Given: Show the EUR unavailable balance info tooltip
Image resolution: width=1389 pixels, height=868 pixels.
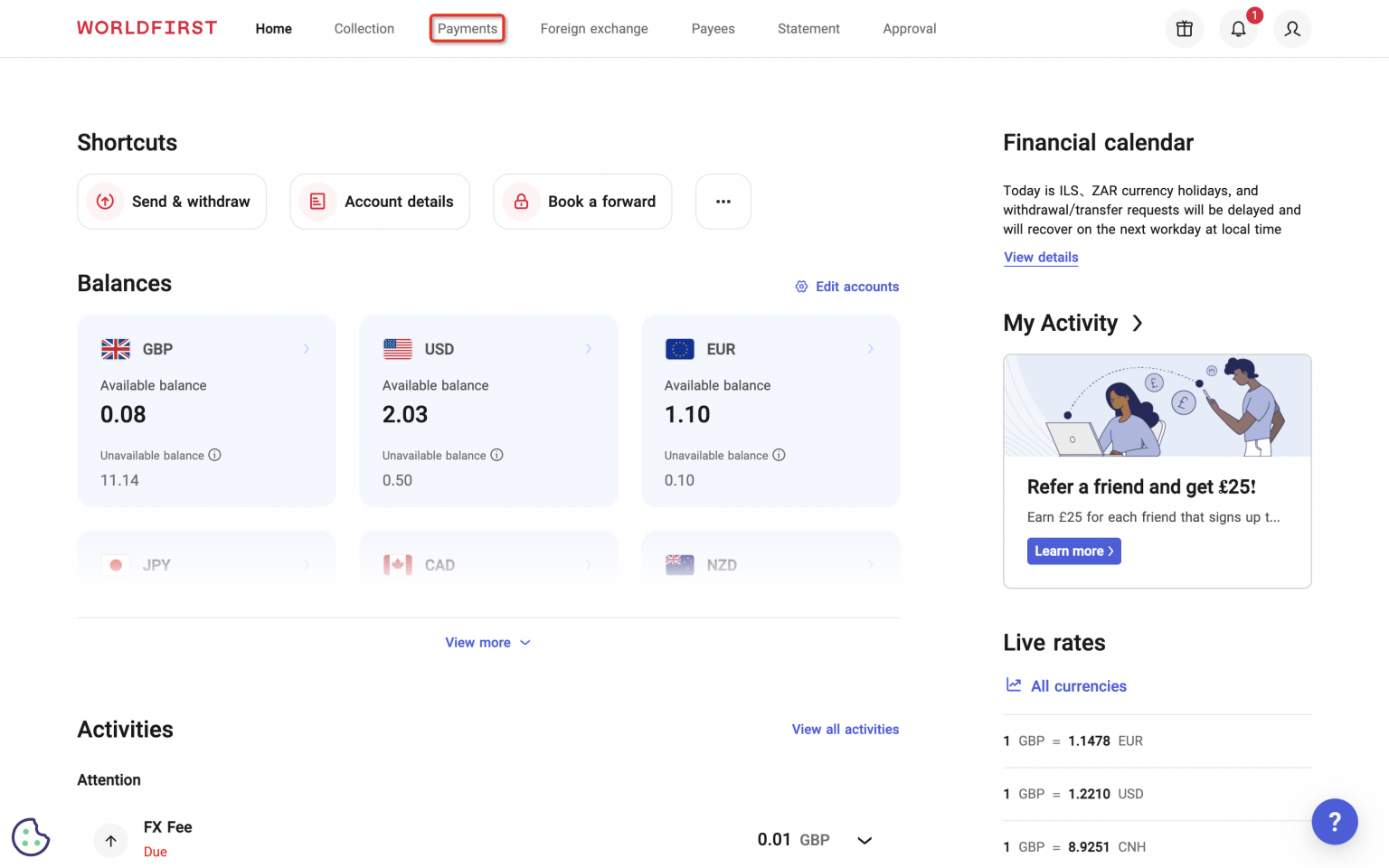Looking at the screenshot, I should pos(779,455).
